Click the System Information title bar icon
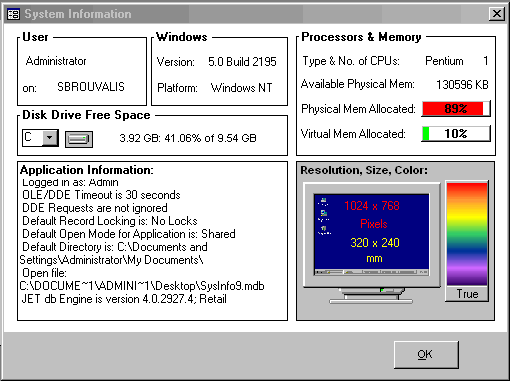Image resolution: width=510 pixels, height=381 pixels. coord(13,14)
